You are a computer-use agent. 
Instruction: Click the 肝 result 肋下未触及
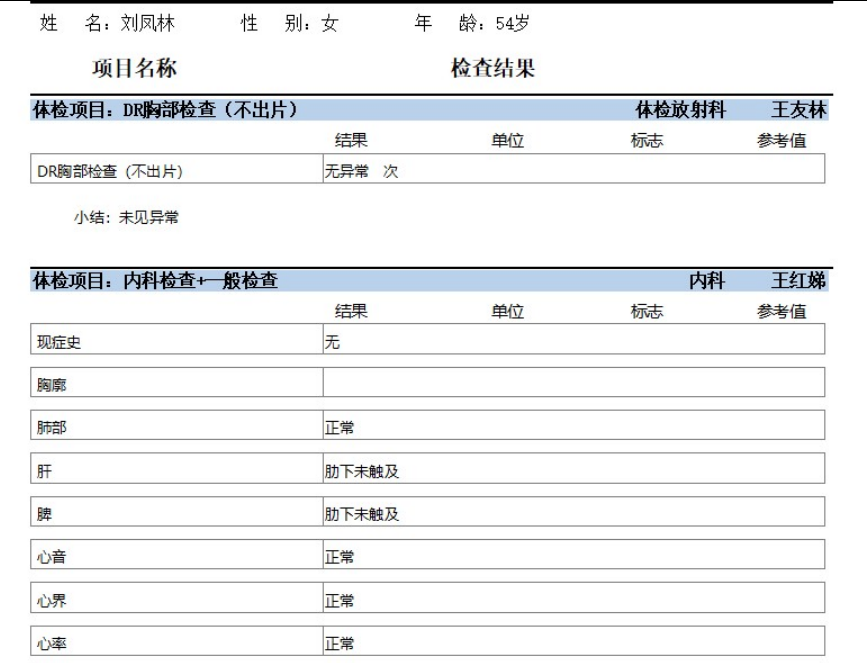(x=361, y=471)
